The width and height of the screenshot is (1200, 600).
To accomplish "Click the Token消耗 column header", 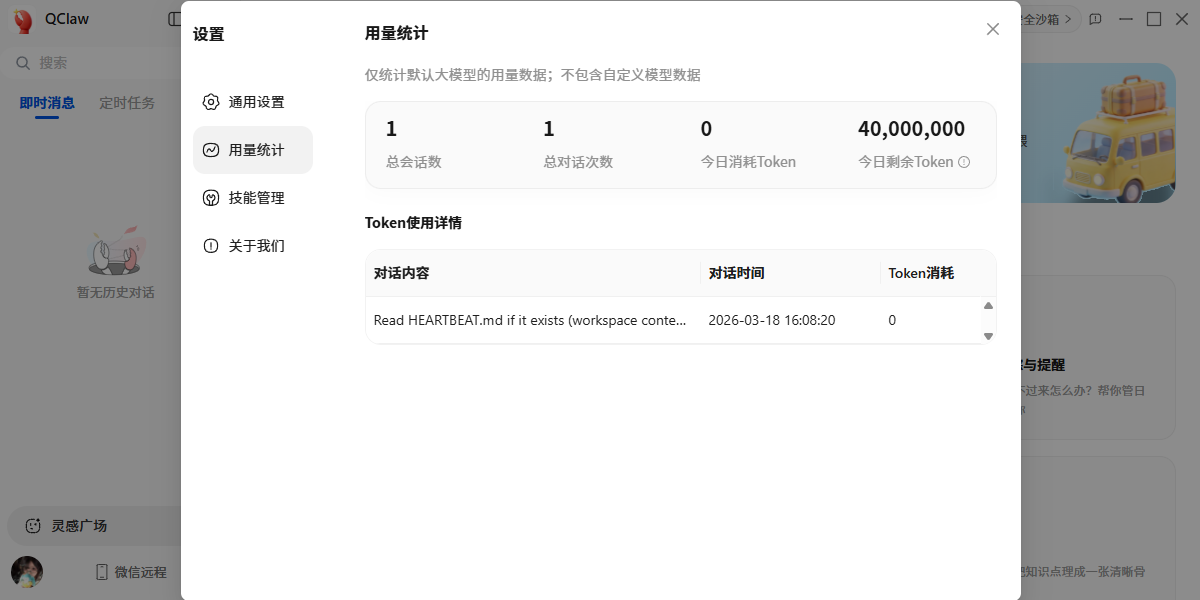I will 921,273.
